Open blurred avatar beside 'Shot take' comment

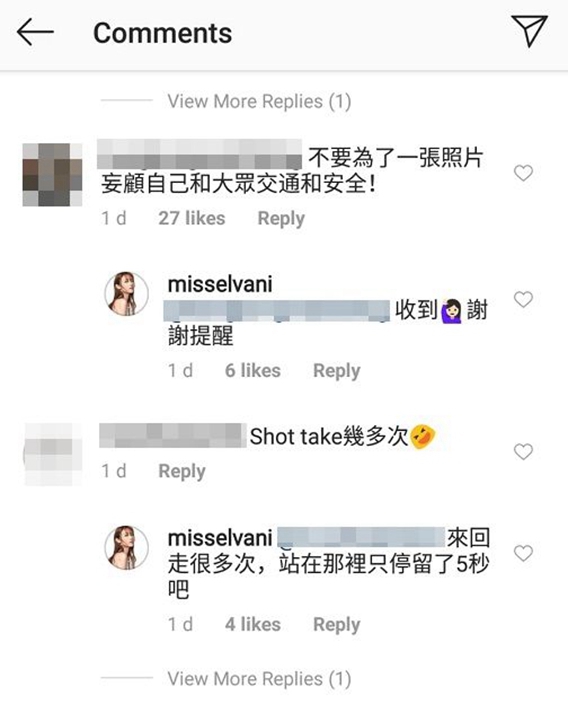coord(53,454)
